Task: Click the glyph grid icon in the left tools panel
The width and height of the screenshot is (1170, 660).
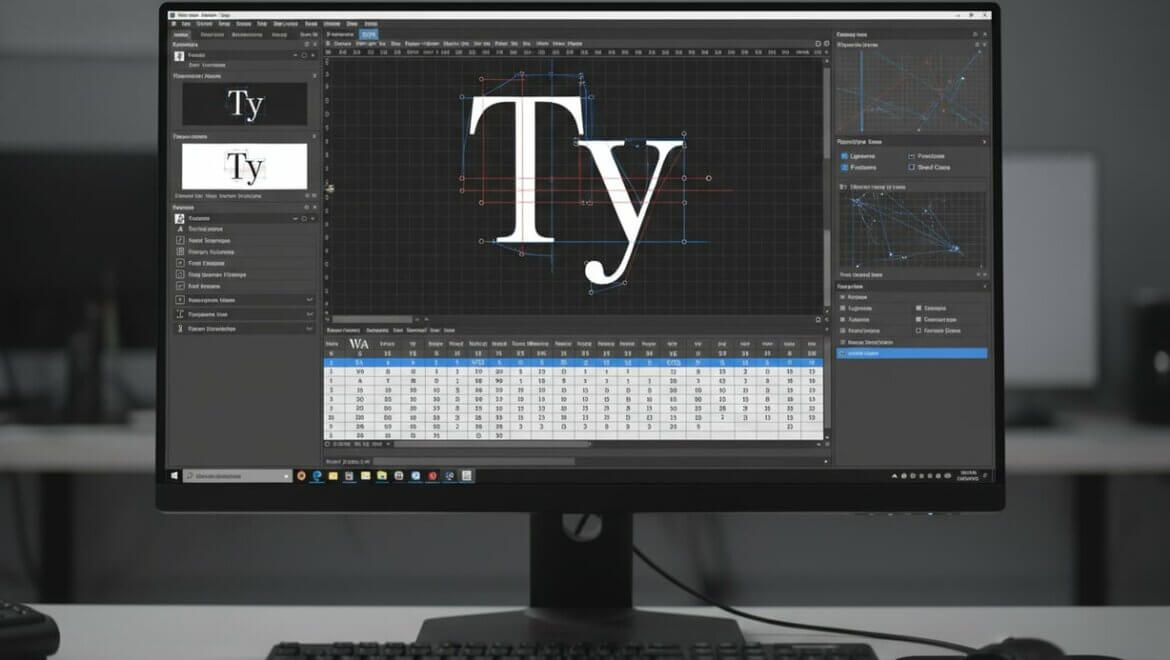Action: (x=179, y=252)
